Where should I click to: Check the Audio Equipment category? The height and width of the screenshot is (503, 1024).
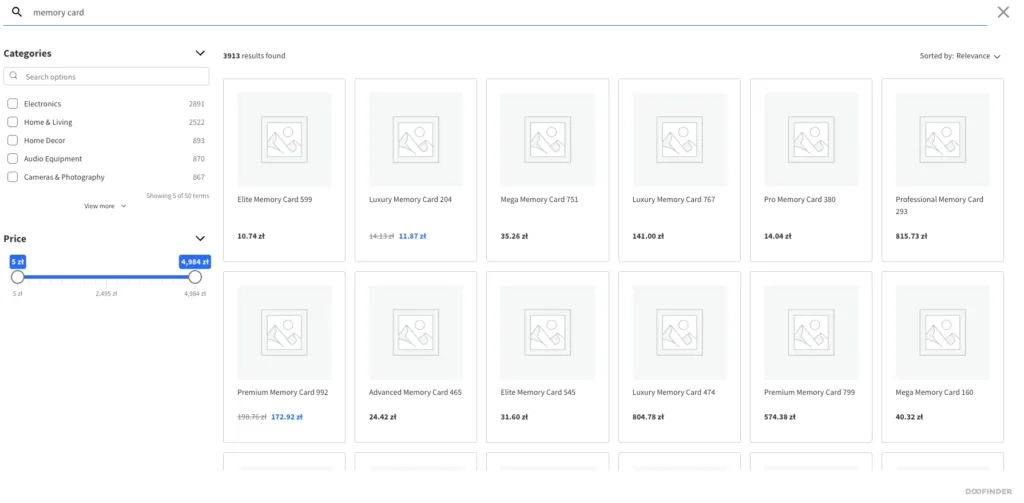(x=12, y=159)
